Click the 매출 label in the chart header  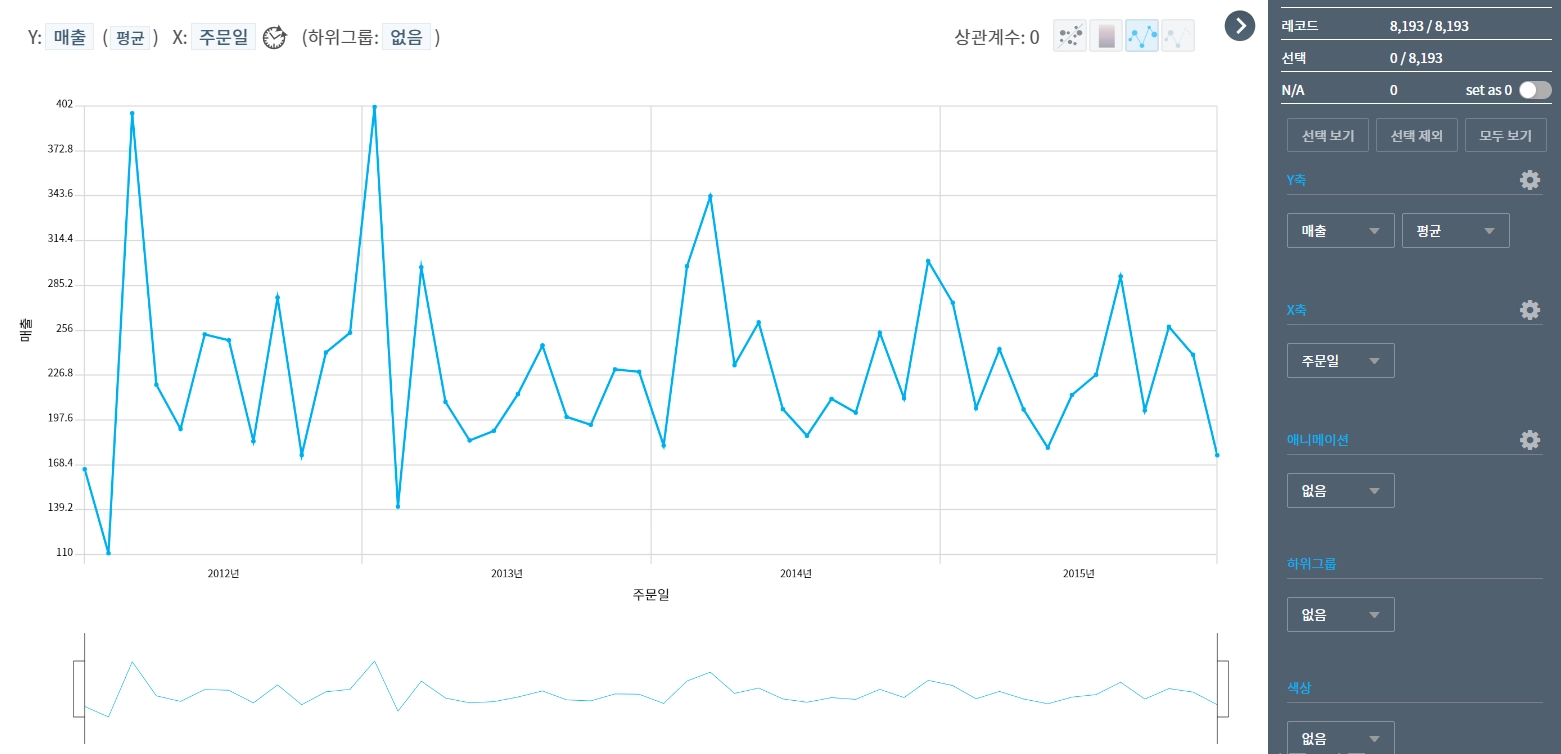coord(69,38)
